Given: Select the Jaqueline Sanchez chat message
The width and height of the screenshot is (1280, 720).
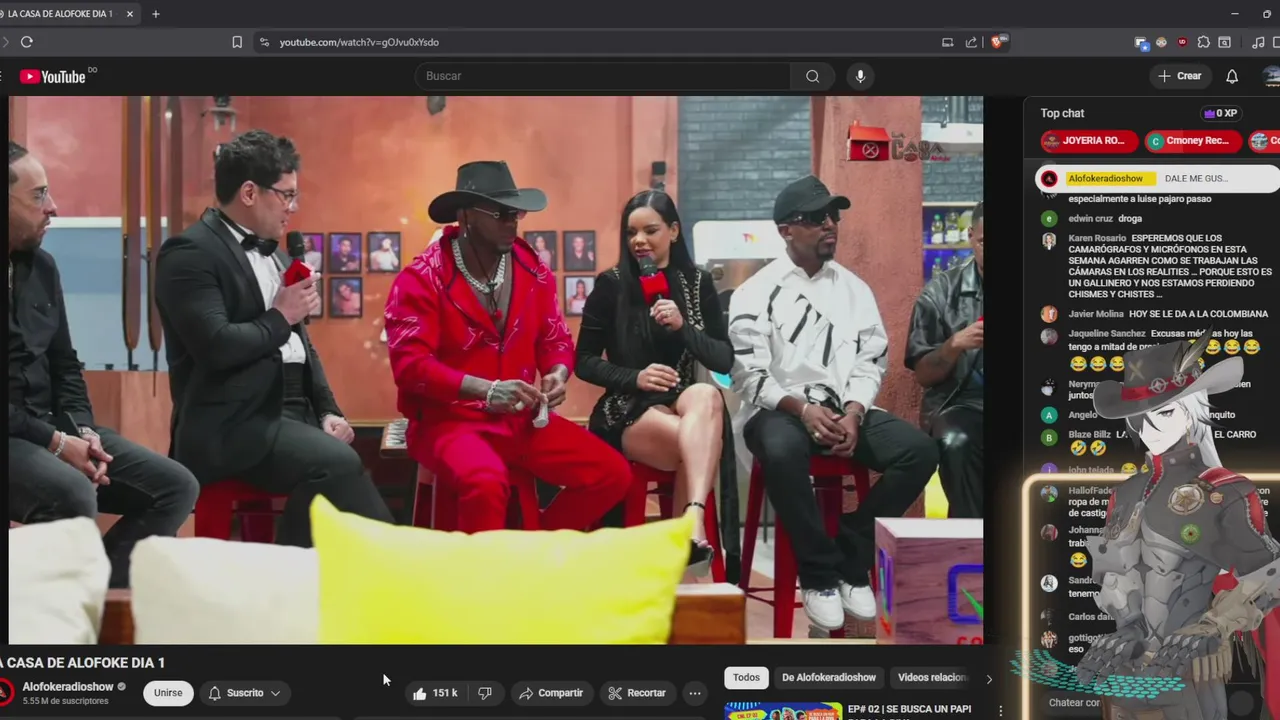Looking at the screenshot, I should tap(1156, 348).
